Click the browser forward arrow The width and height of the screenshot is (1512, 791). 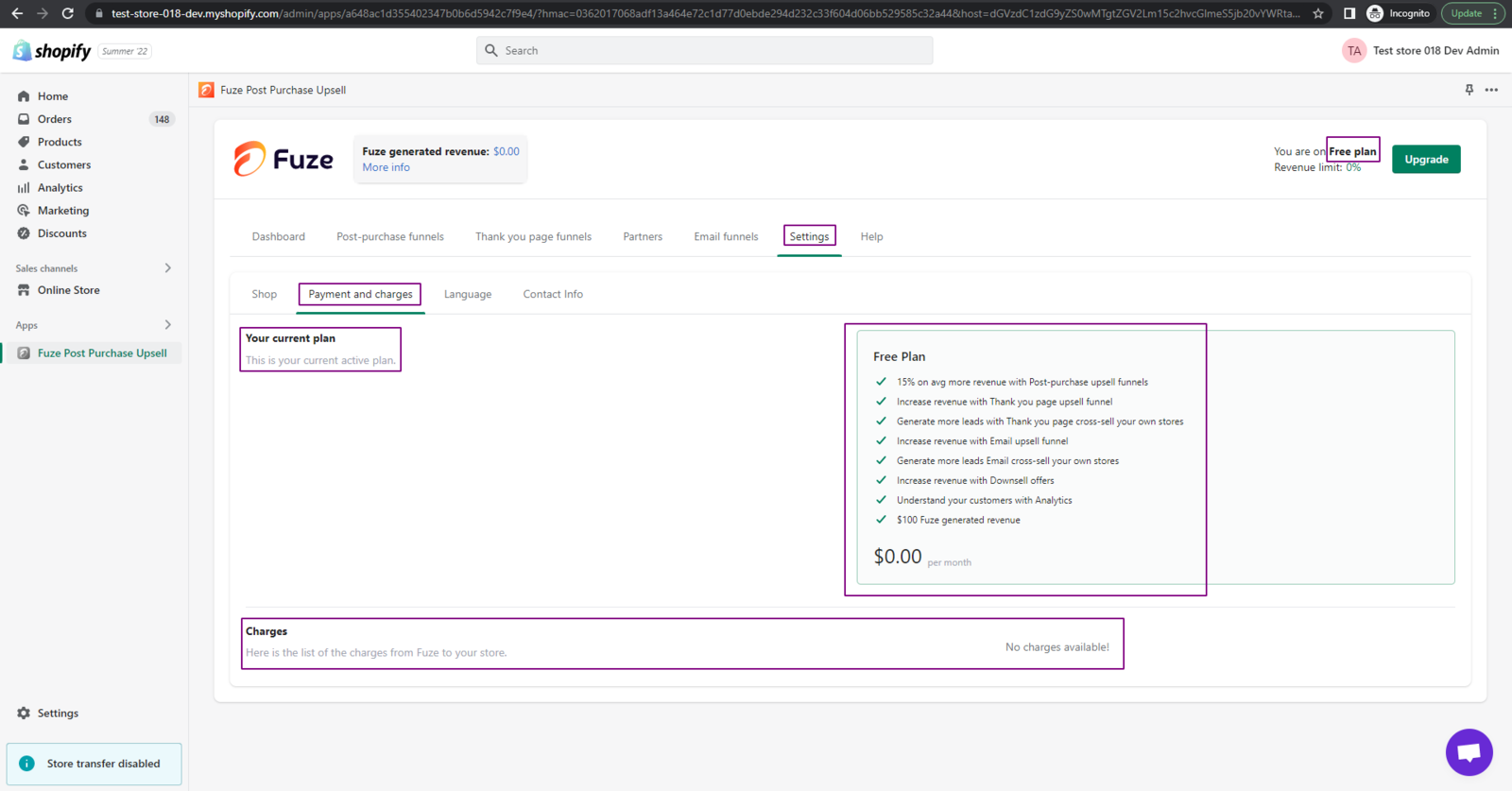point(42,13)
